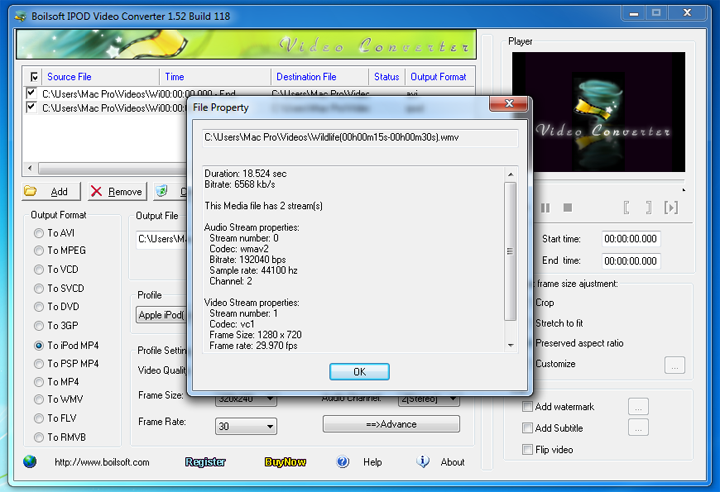
Task: Select the To FLV output format
Action: click(39, 418)
